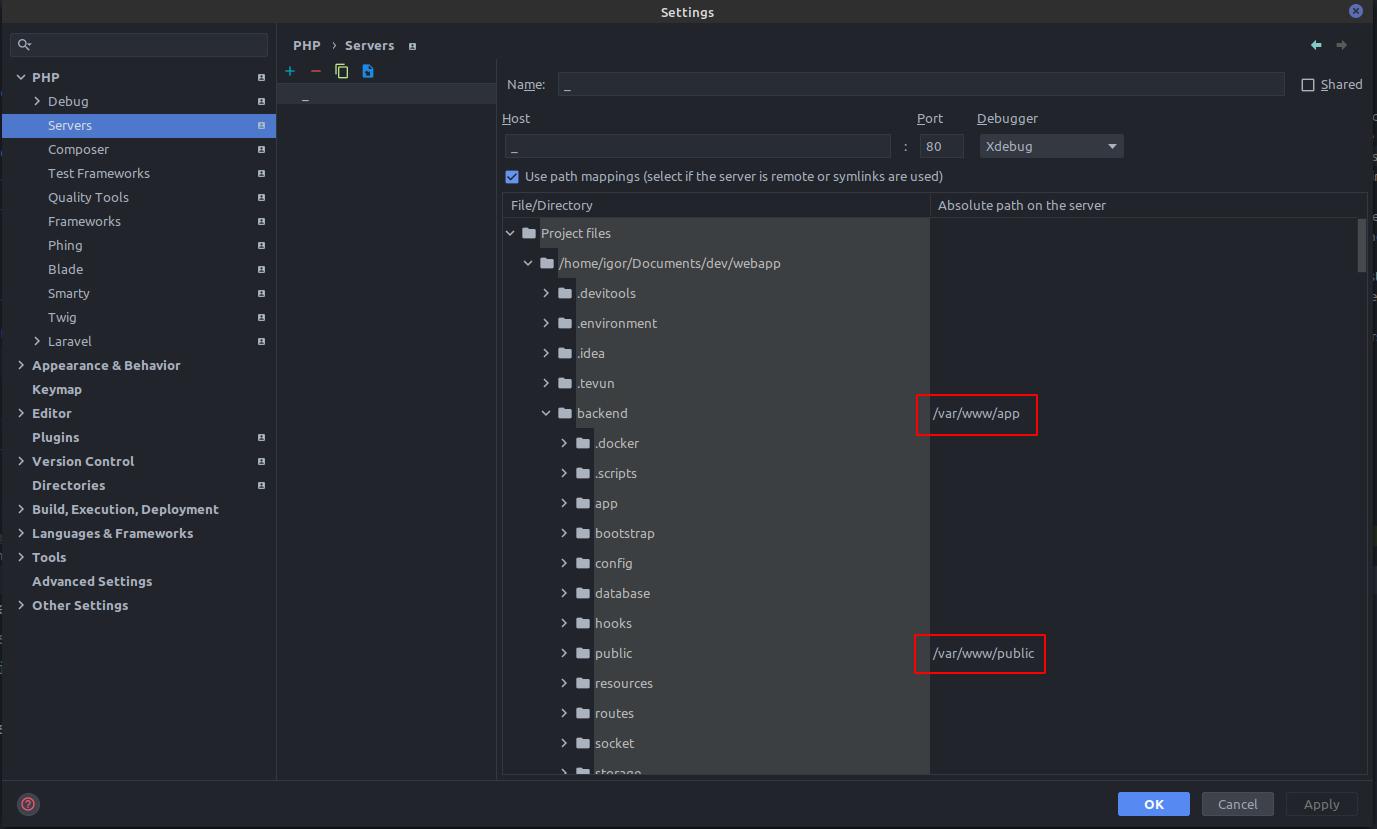Select the routes folder row
The width and height of the screenshot is (1377, 829).
tap(614, 713)
